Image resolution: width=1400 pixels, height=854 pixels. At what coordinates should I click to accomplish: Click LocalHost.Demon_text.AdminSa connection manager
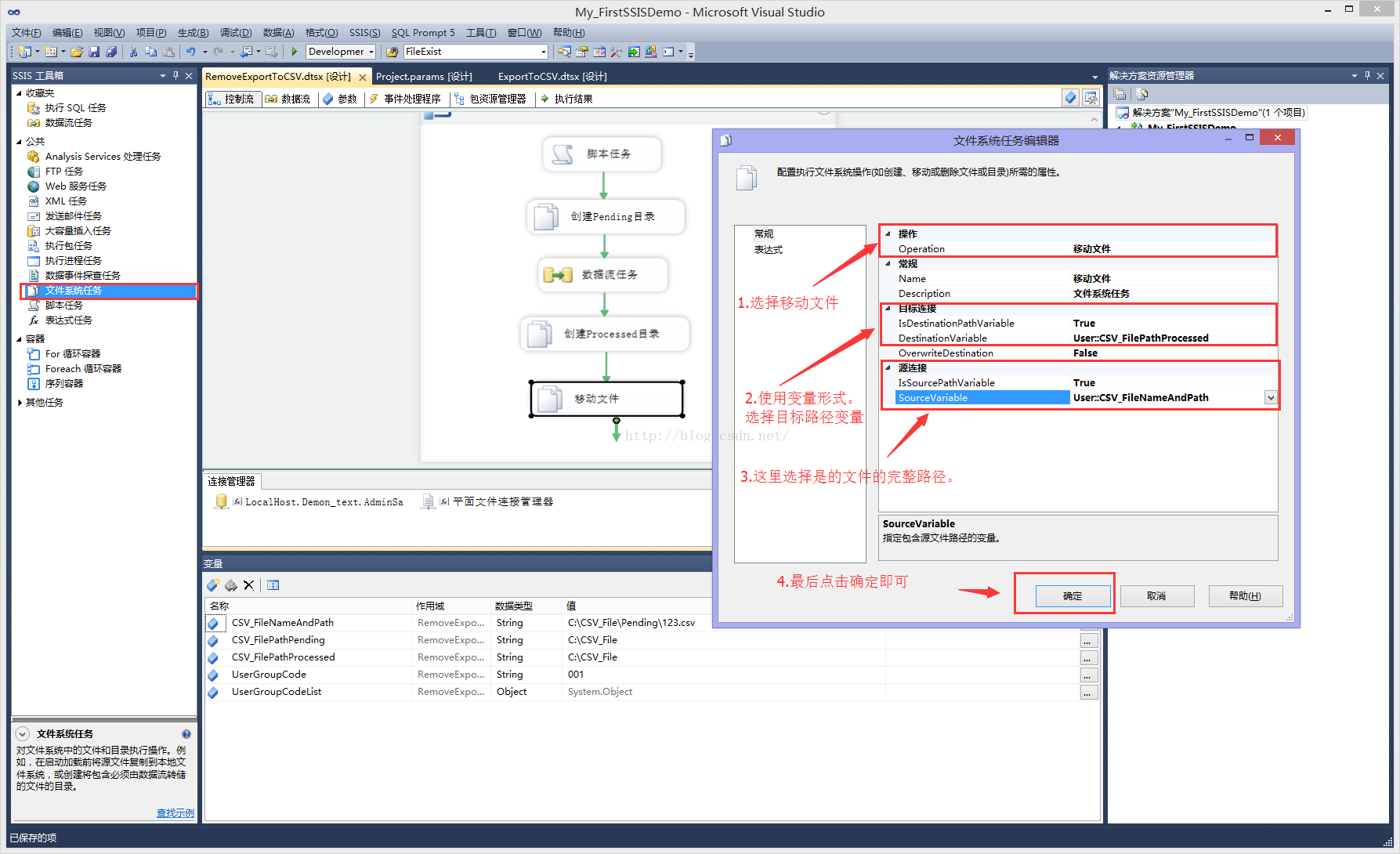coord(309,501)
